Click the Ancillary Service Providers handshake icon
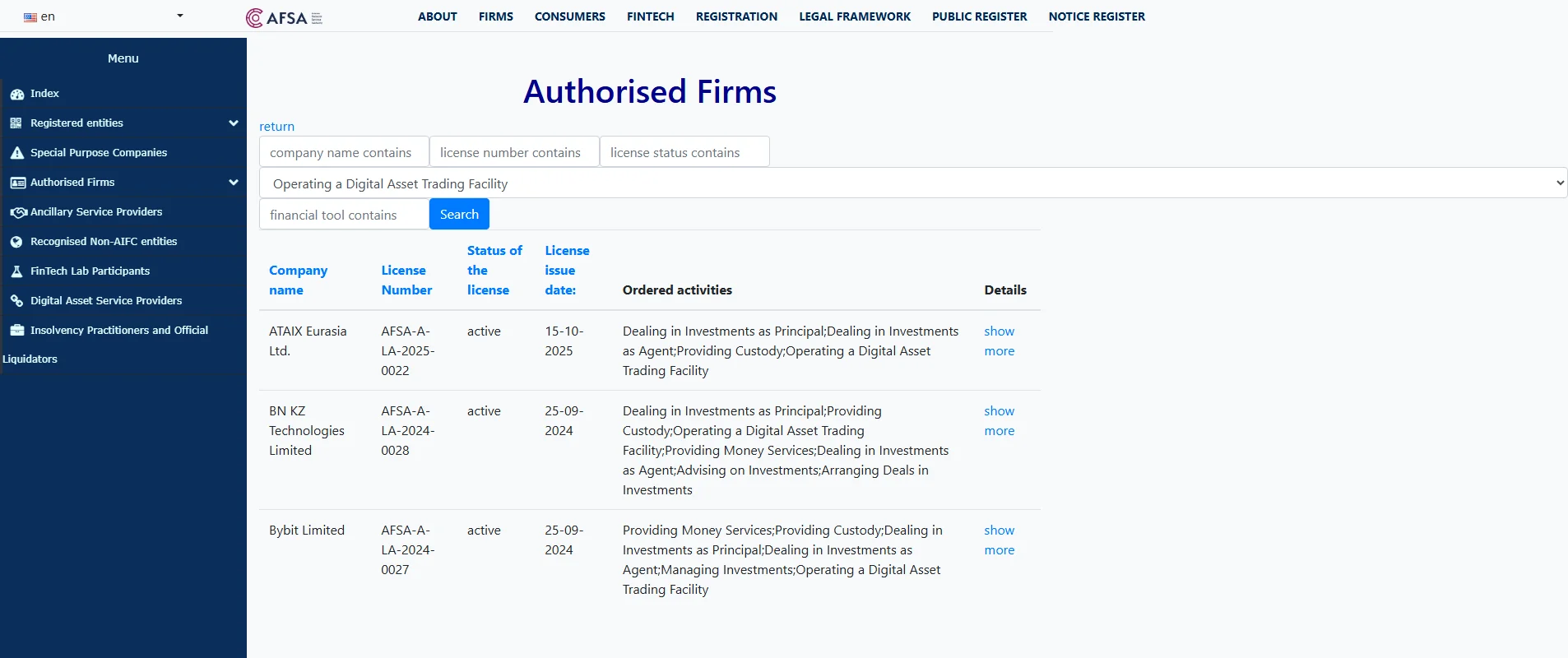The image size is (1568, 658). pos(18,212)
